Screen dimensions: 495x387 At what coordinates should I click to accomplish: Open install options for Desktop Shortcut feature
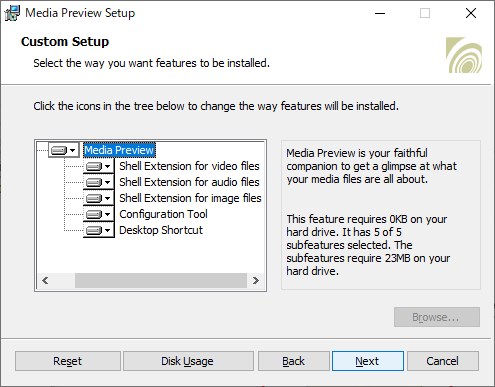point(99,230)
